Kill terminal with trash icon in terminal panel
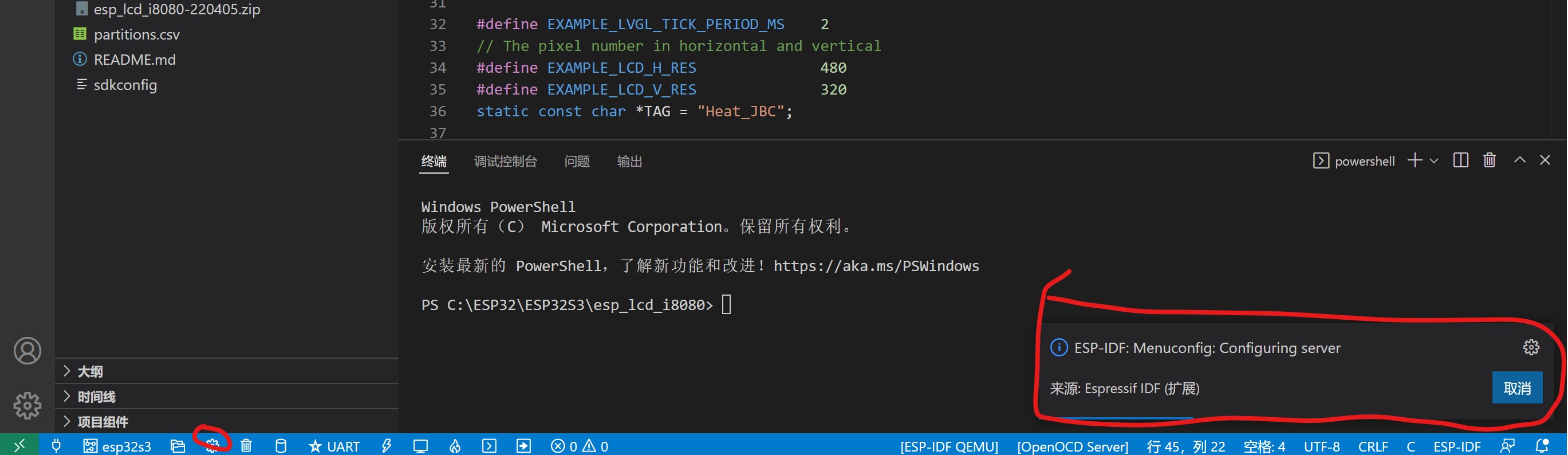 click(x=1490, y=160)
